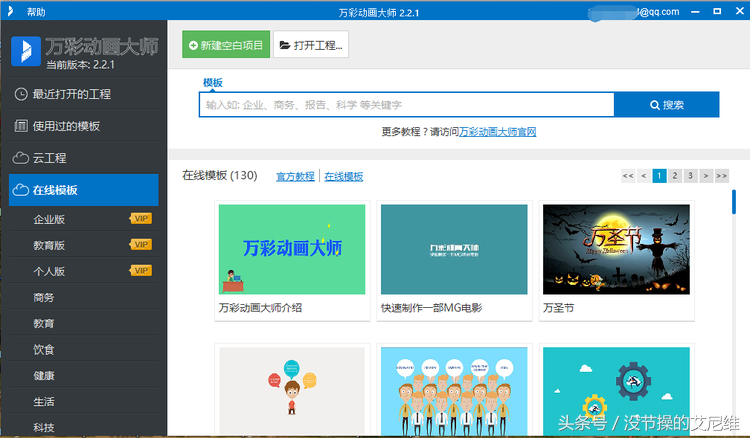
Task: Open 使用过的模板 section
Action: [84, 126]
